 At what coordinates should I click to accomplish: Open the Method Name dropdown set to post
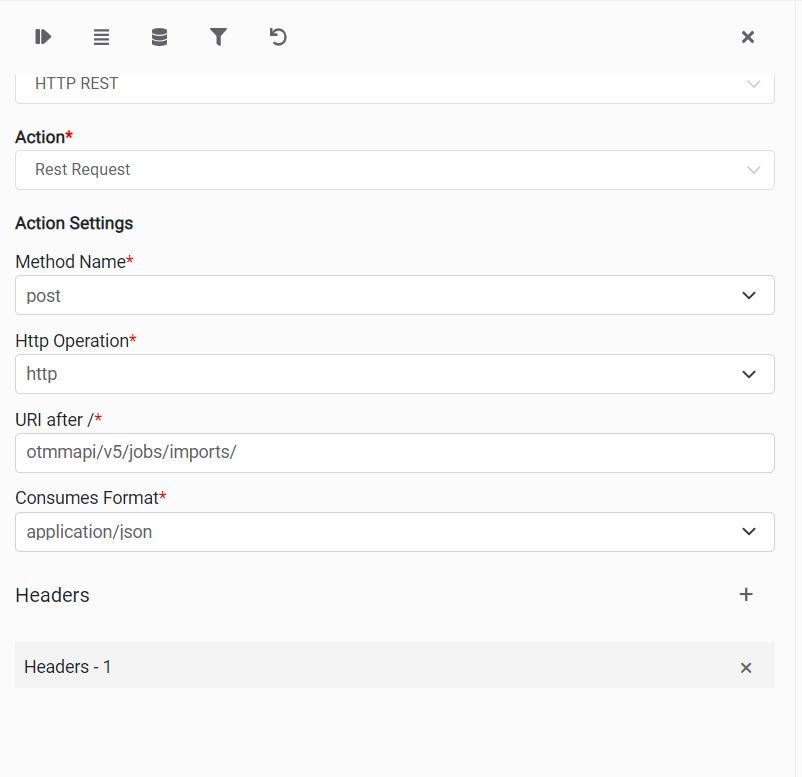[x=394, y=295]
